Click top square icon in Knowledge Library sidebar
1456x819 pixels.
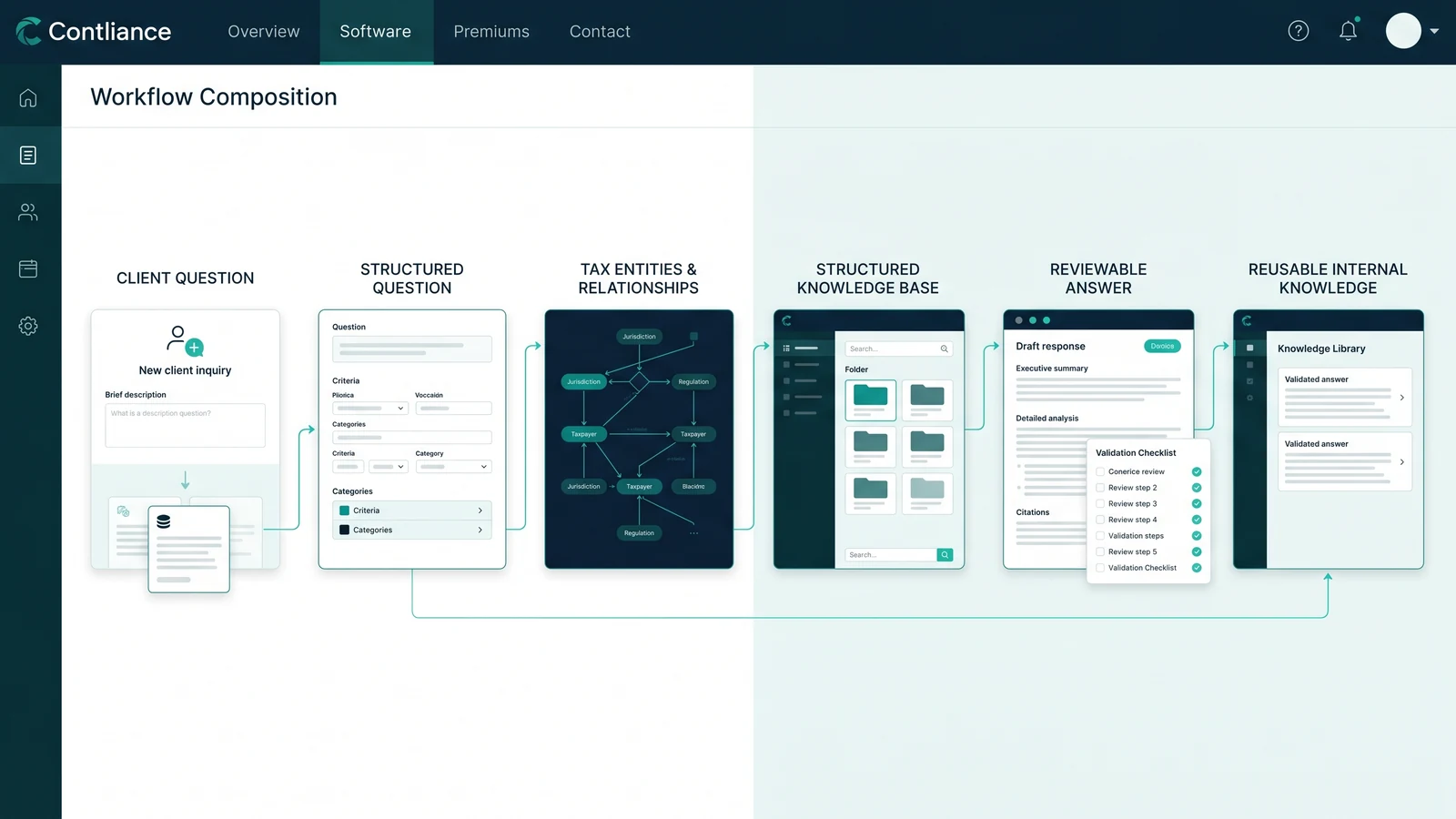pos(1250,349)
